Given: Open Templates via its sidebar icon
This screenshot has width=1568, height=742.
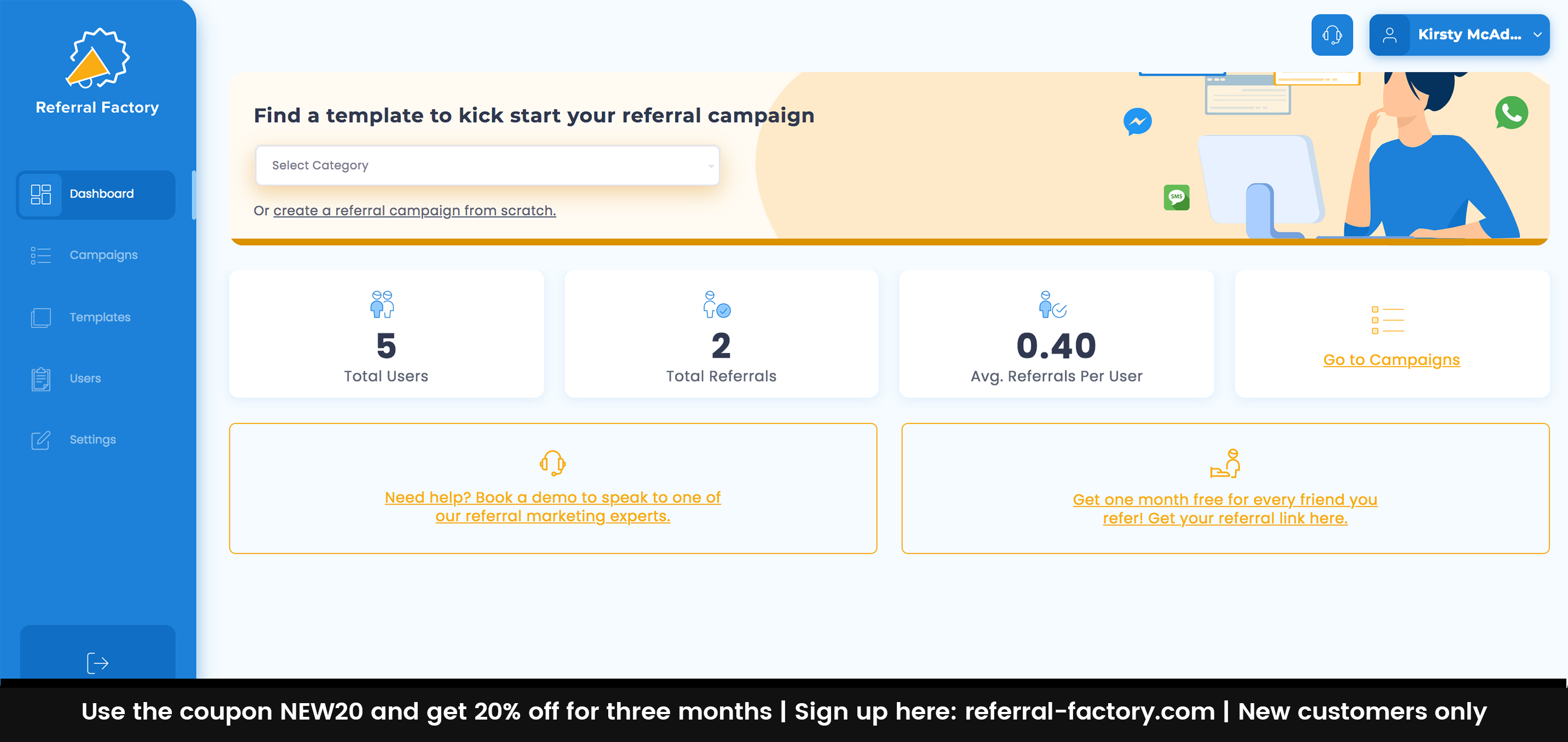Looking at the screenshot, I should (40, 317).
